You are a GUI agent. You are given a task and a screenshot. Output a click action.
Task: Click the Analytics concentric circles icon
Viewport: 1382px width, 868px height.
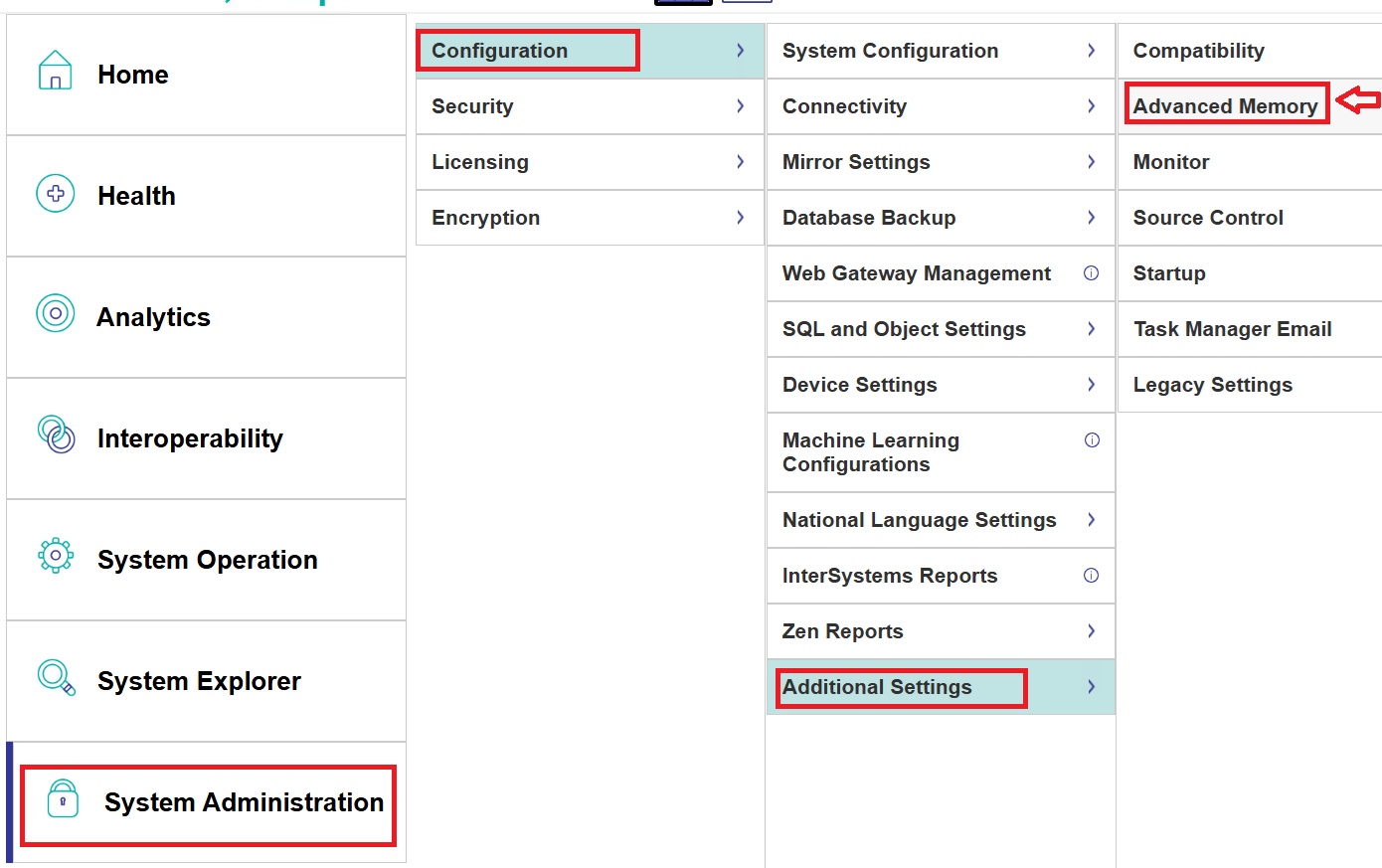[56, 314]
